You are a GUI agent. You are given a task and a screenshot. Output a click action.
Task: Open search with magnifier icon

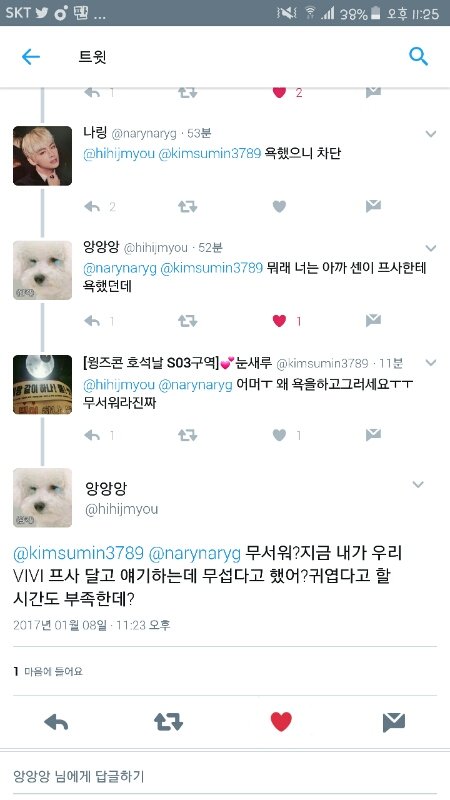(418, 57)
